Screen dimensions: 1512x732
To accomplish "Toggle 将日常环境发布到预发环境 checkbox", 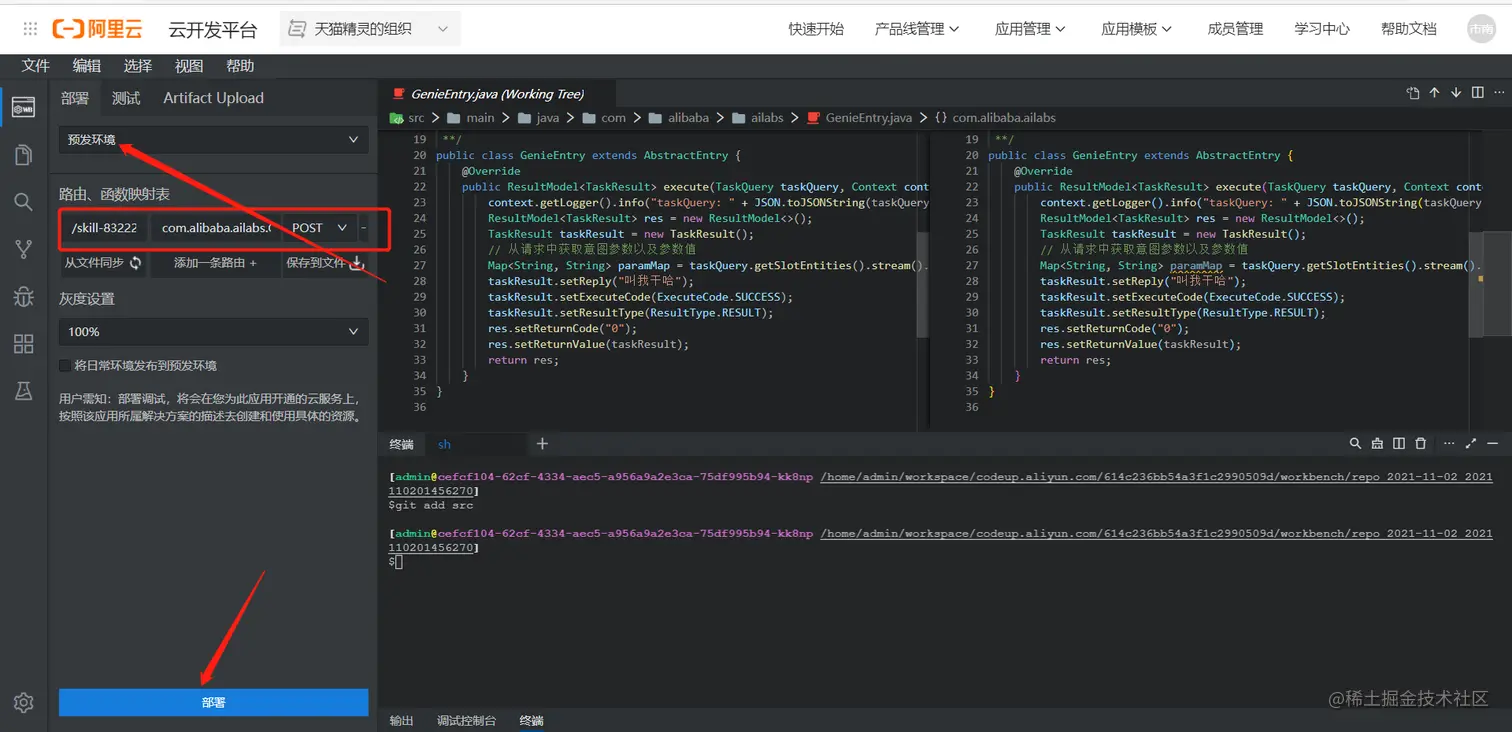I will tap(65, 365).
